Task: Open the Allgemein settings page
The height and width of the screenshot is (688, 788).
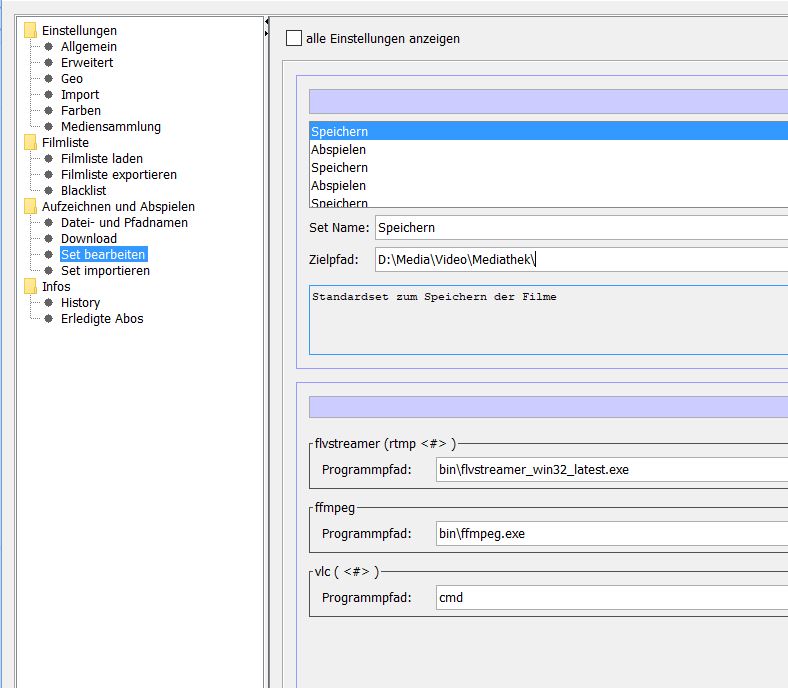Action: pyautogui.click(x=88, y=47)
